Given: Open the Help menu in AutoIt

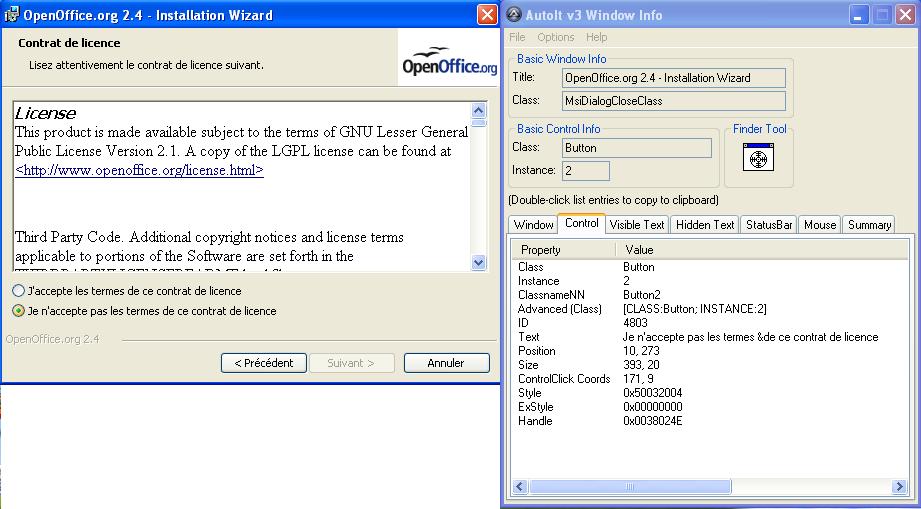Looking at the screenshot, I should [596, 37].
